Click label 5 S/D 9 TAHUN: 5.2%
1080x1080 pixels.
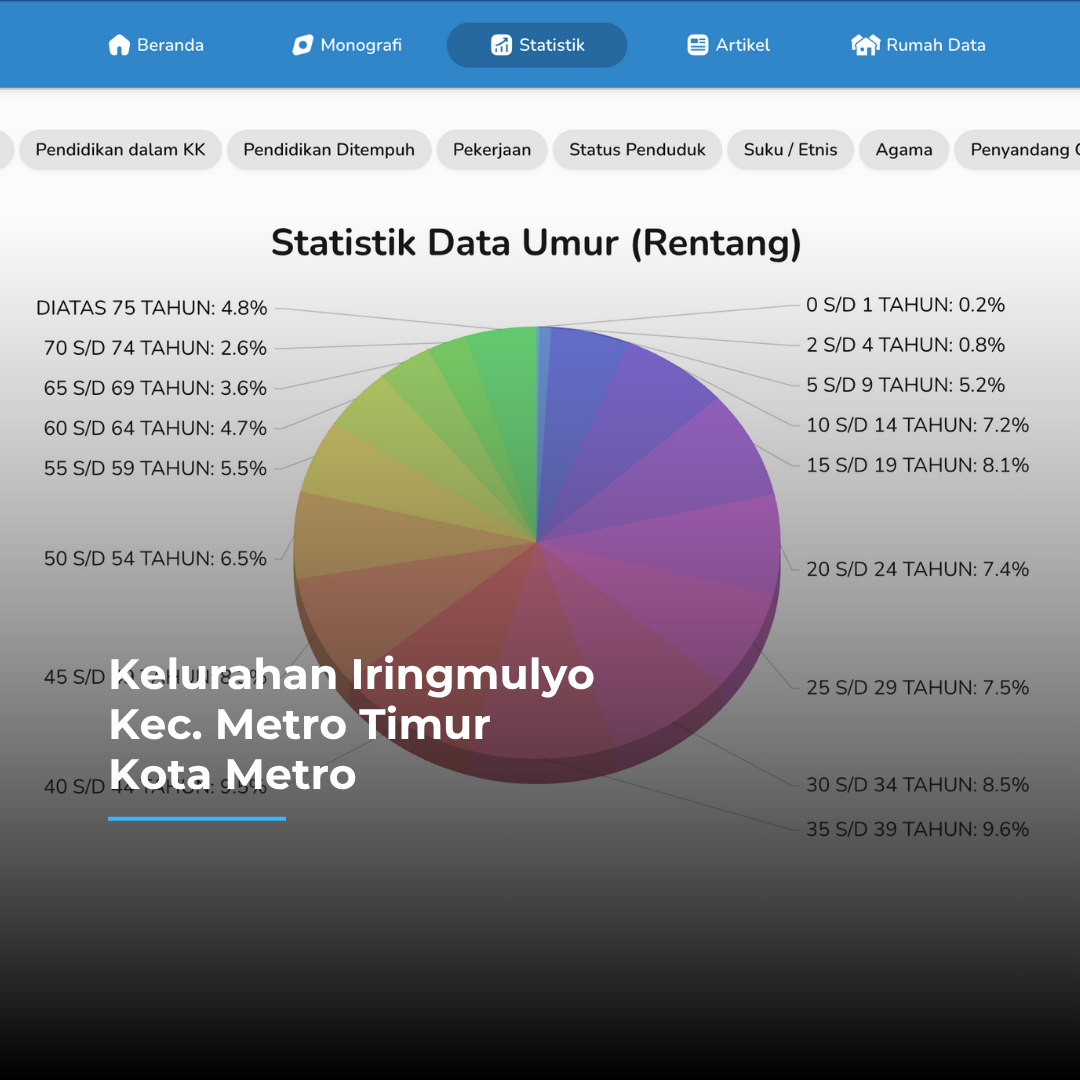[x=905, y=384]
